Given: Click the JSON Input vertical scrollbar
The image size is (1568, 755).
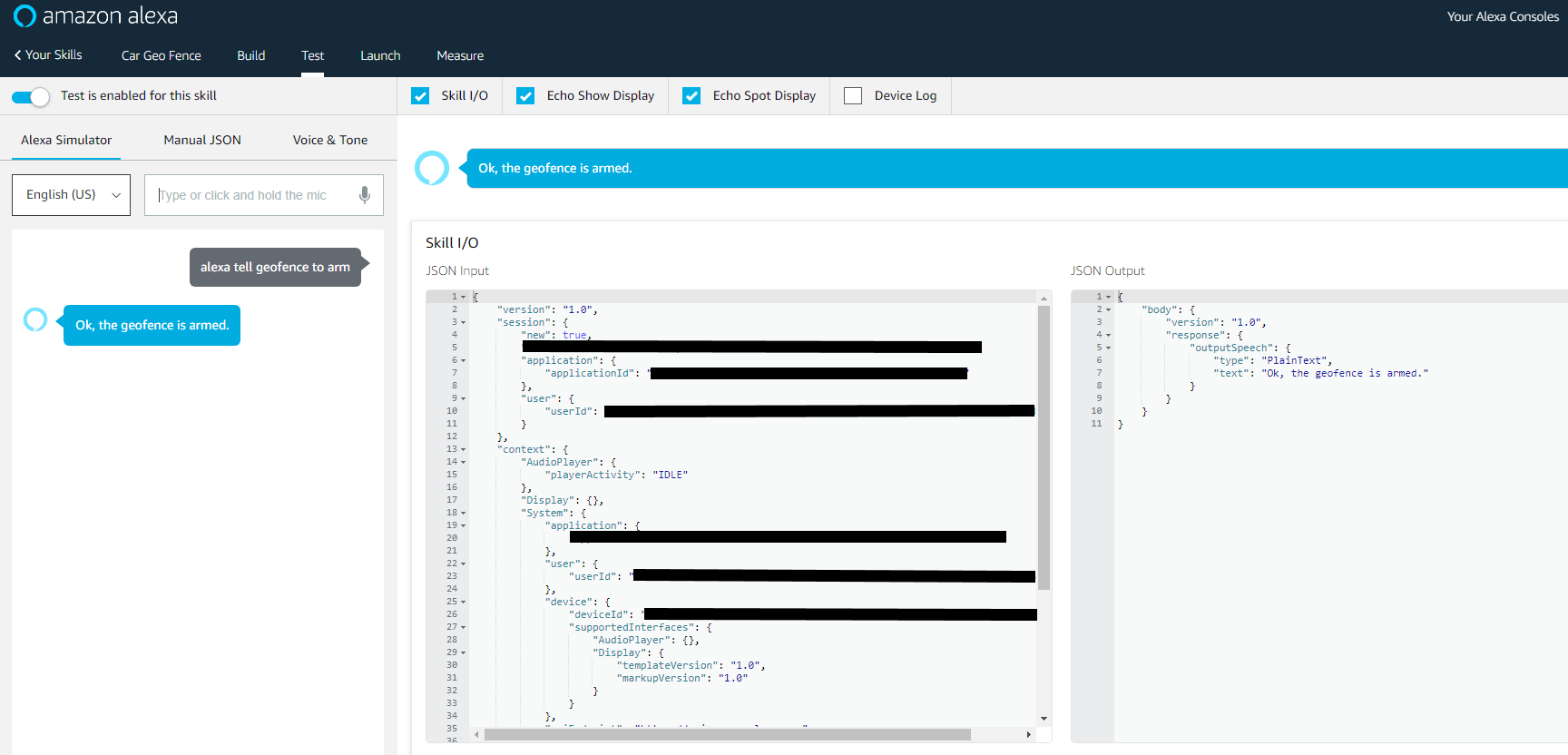Looking at the screenshot, I should [1044, 448].
